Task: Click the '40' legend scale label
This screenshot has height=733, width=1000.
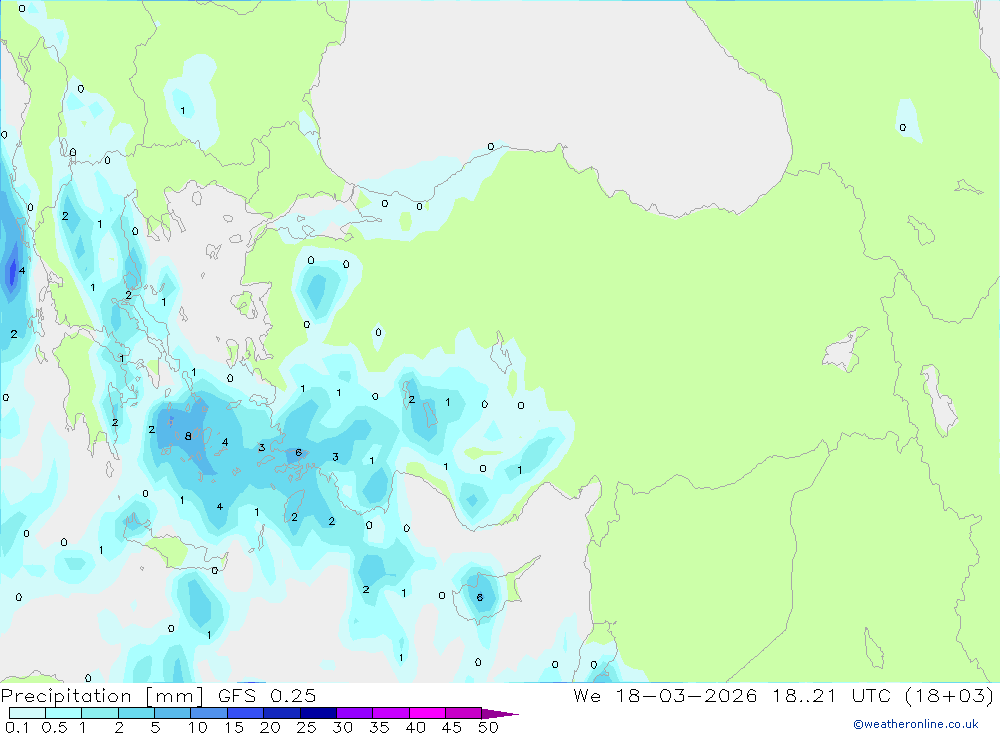Action: click(x=416, y=727)
